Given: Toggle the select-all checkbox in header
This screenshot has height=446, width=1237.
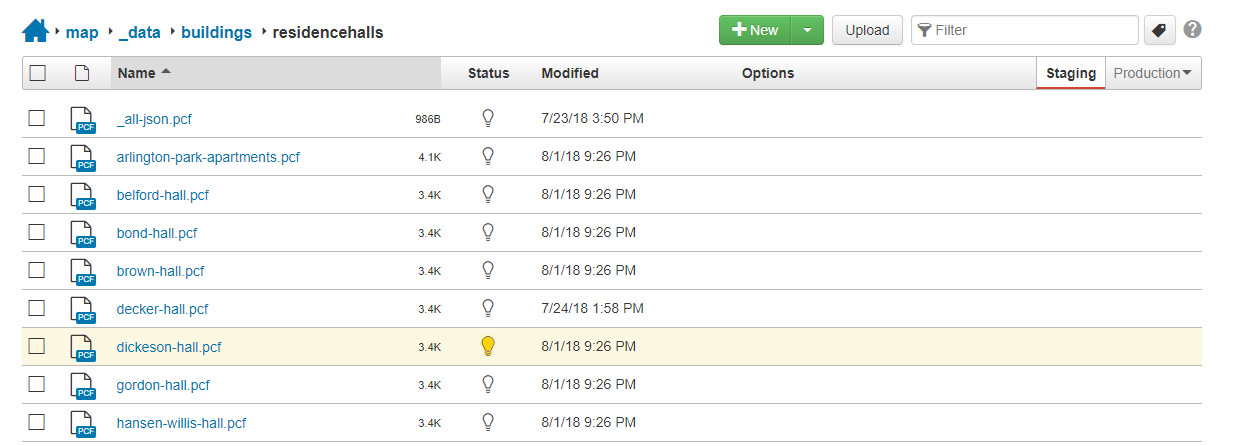Looking at the screenshot, I should coord(37,73).
